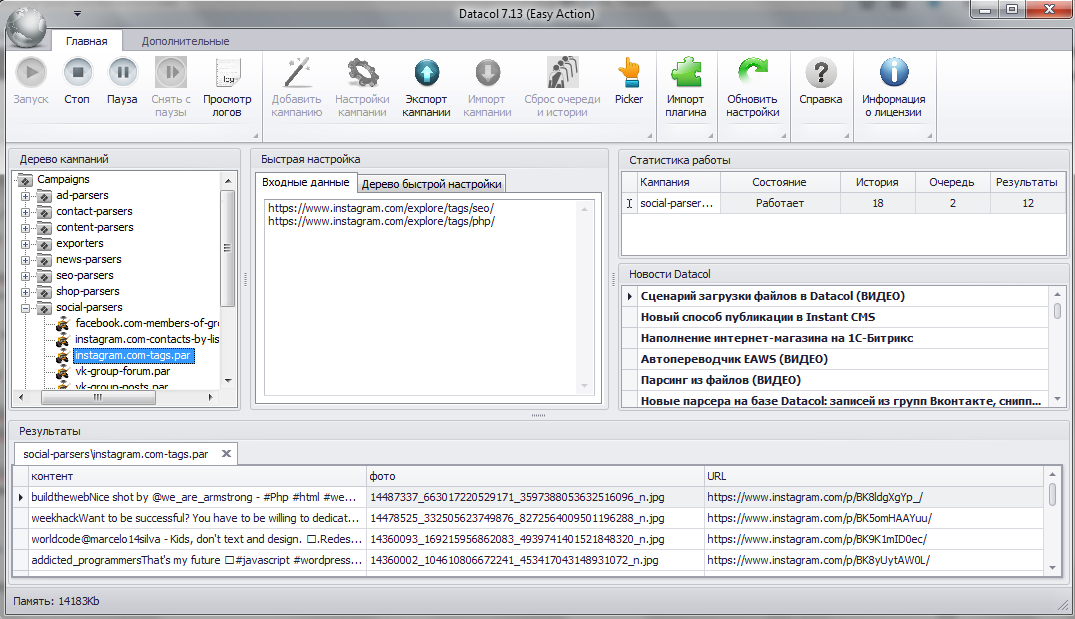Expand the exporters folder node
This screenshot has height=619, width=1075.
[x=25, y=244]
